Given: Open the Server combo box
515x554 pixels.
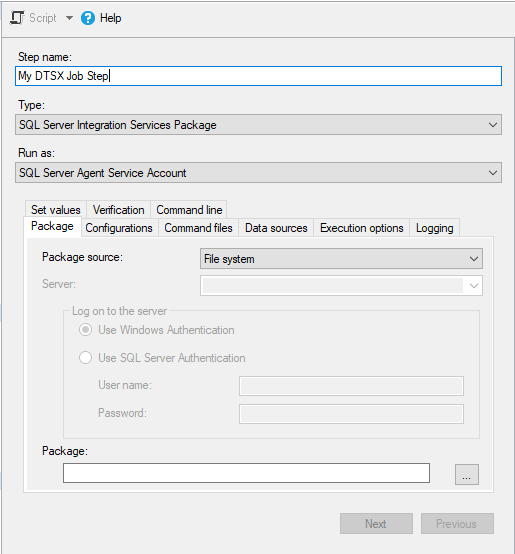Looking at the screenshot, I should [341, 285].
